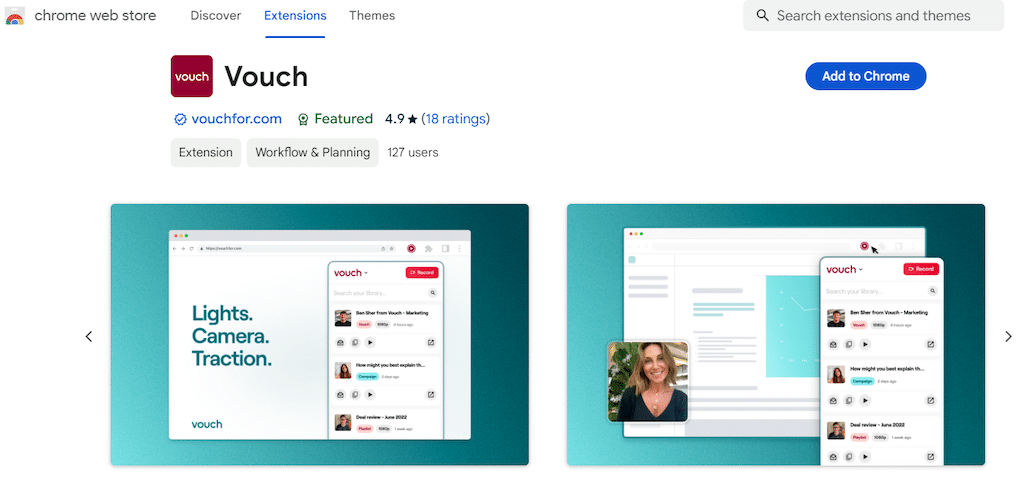
Task: Open the second screenshot with woman's video
Action: [x=776, y=334]
